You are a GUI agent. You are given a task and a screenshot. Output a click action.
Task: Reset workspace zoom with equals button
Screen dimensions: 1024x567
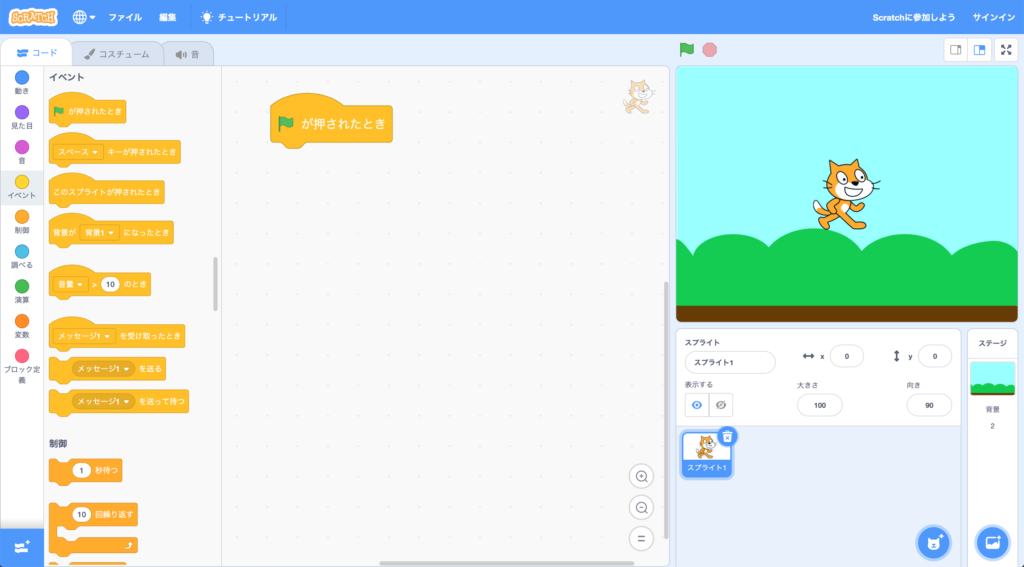[x=641, y=539]
